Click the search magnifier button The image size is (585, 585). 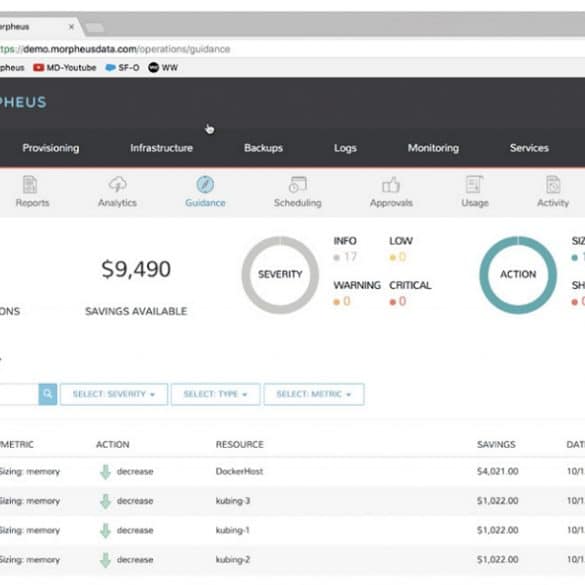coord(48,394)
